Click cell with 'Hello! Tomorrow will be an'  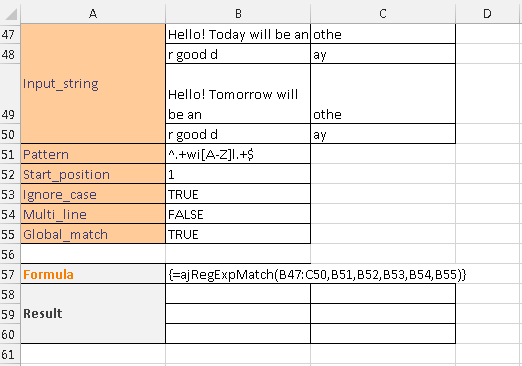[x=238, y=94]
